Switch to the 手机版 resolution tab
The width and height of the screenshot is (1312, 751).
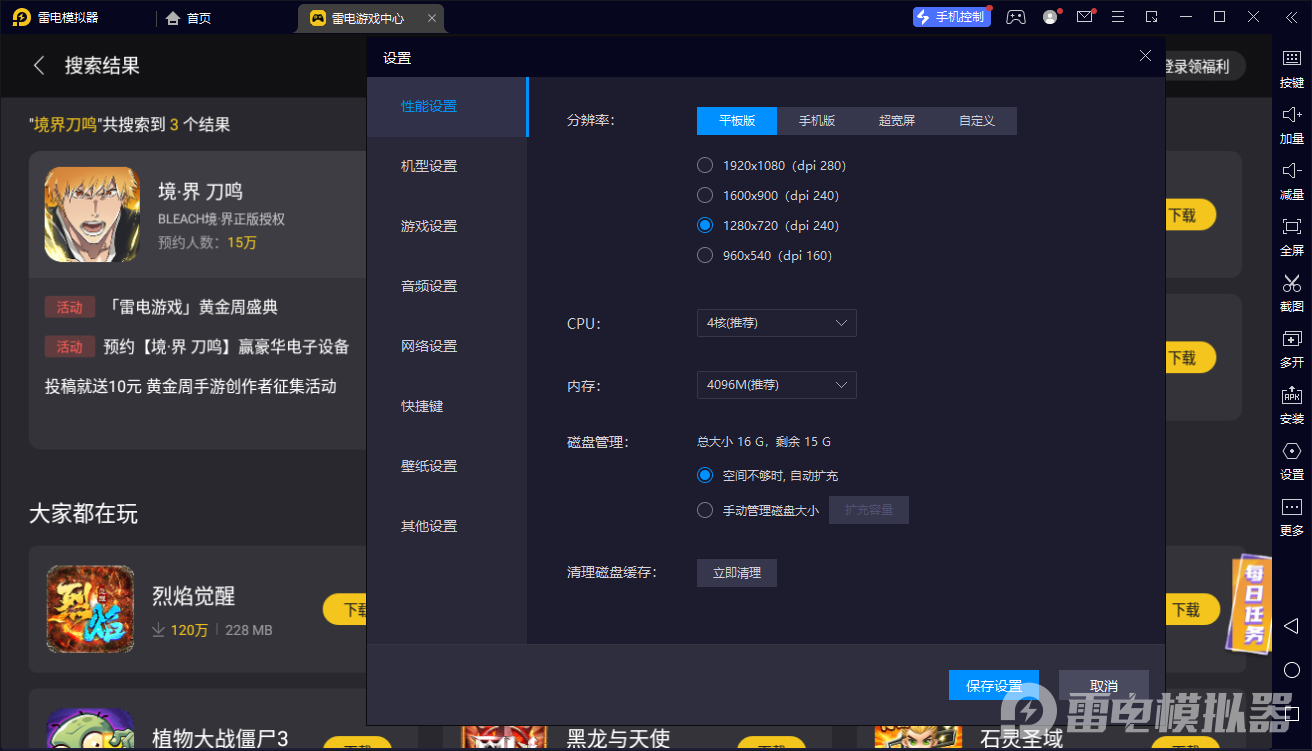coord(817,120)
